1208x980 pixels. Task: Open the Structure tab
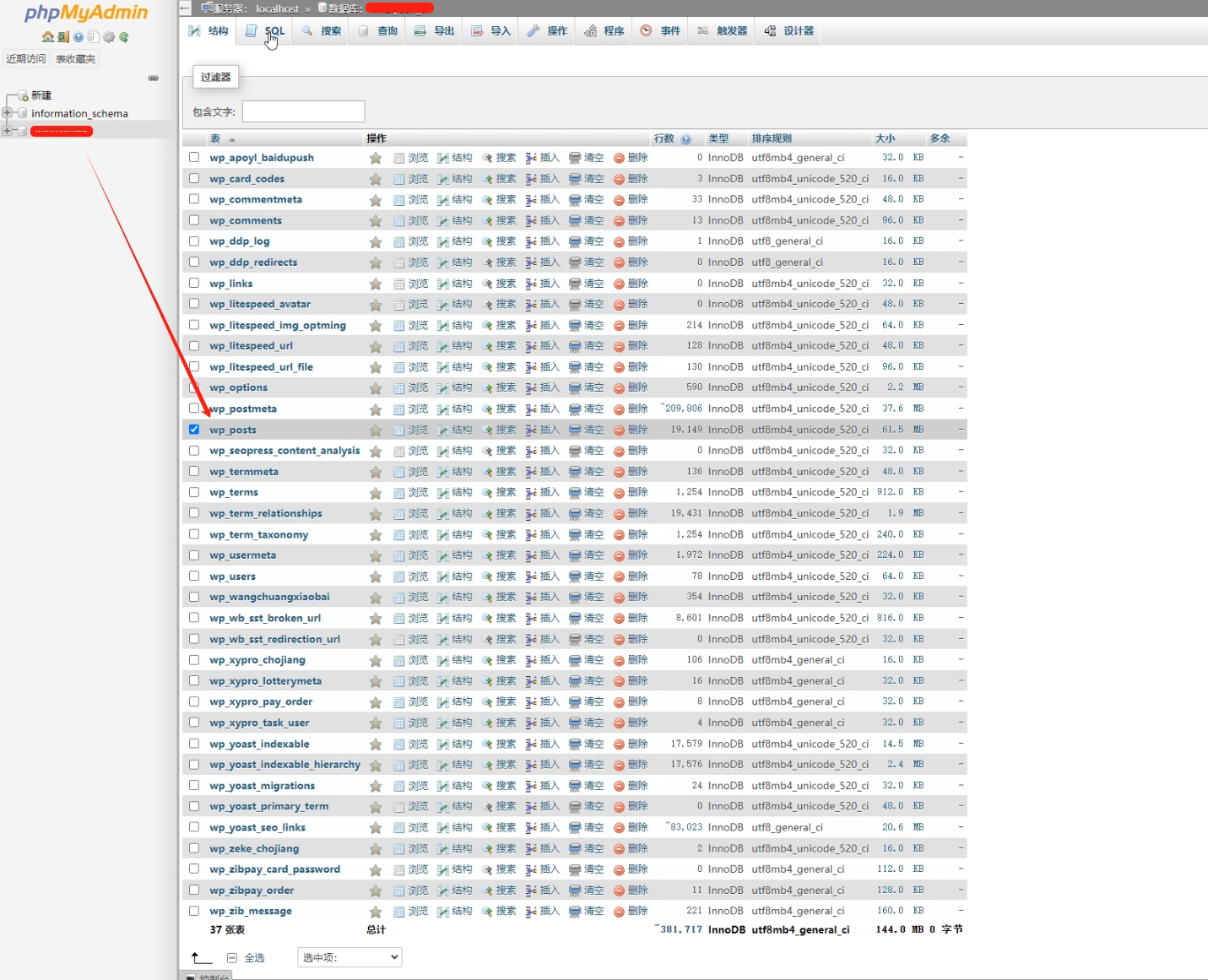[209, 31]
